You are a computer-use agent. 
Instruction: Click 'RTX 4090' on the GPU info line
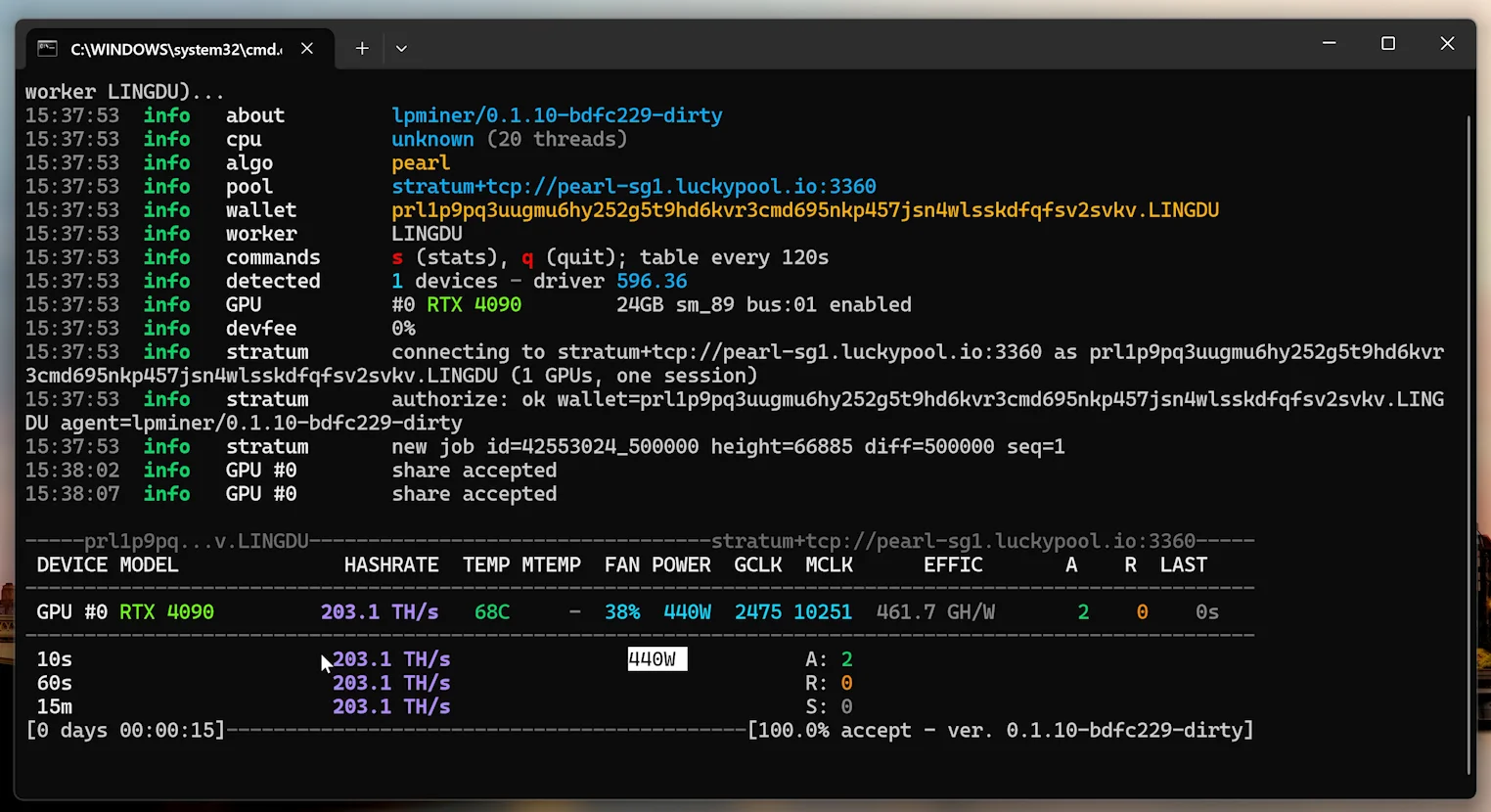tap(474, 304)
